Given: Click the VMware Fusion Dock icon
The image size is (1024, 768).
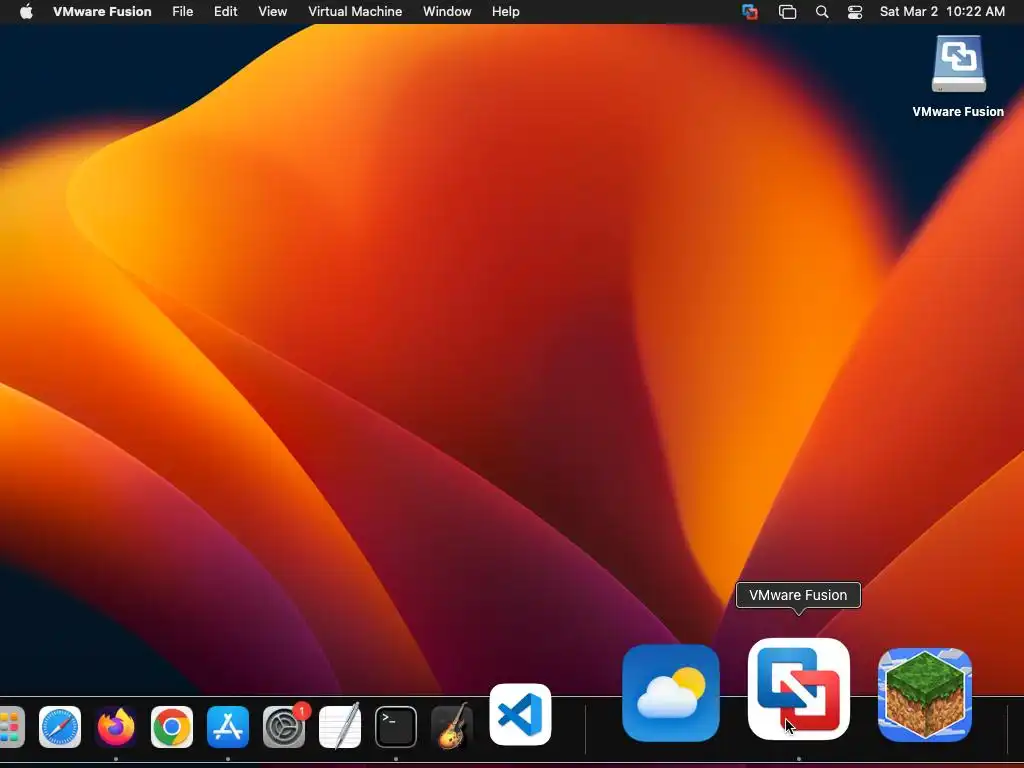Looking at the screenshot, I should (x=798, y=689).
